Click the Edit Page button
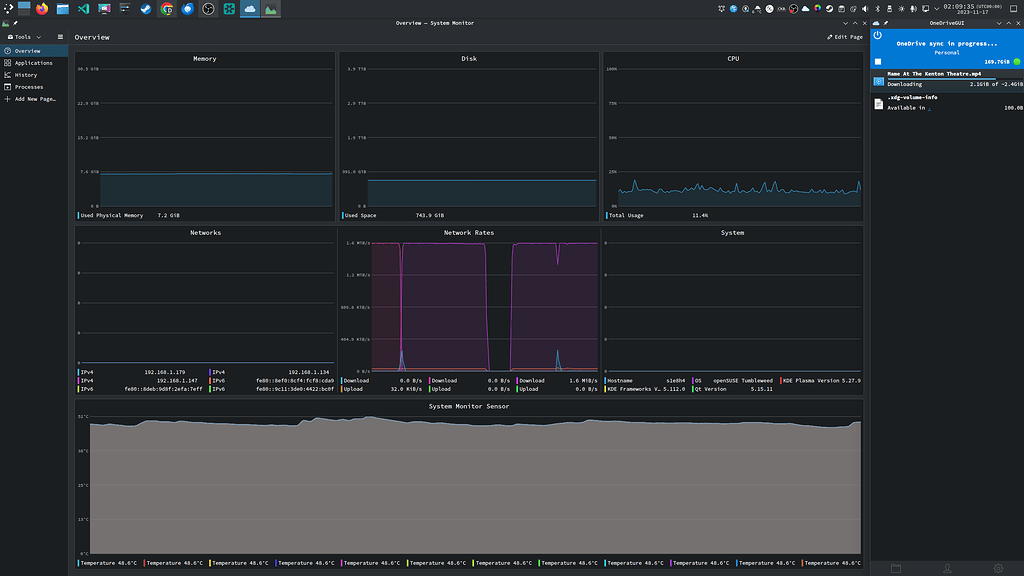Image resolution: width=1024 pixels, height=576 pixels. 845,37
